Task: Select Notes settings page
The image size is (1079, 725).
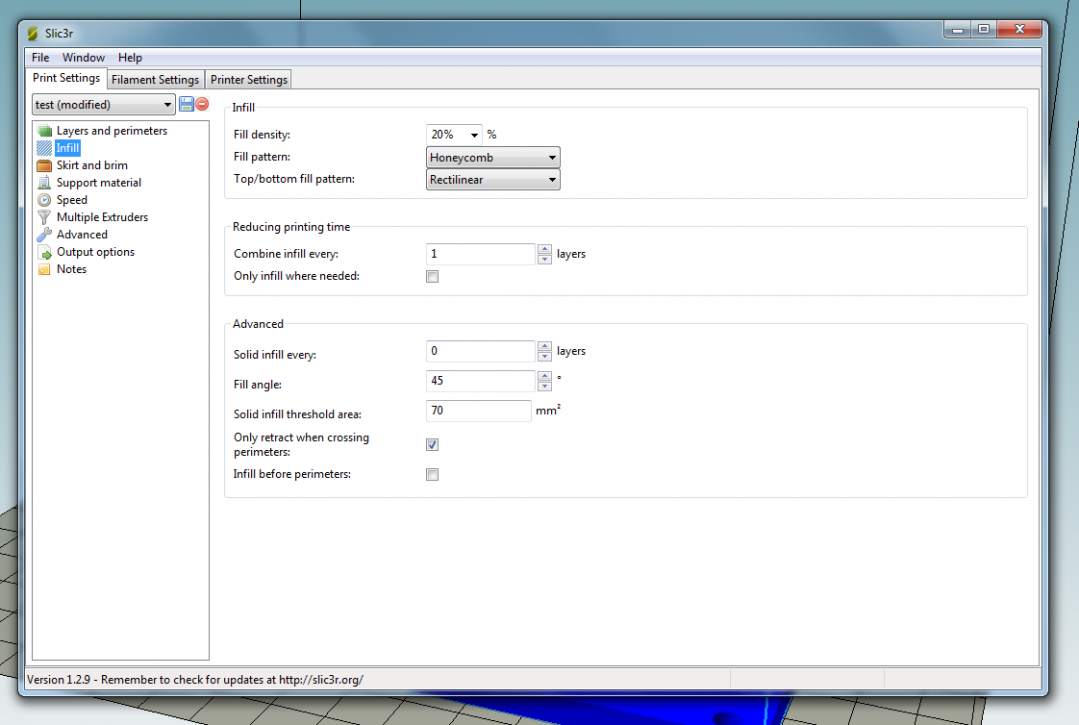Action: [72, 269]
